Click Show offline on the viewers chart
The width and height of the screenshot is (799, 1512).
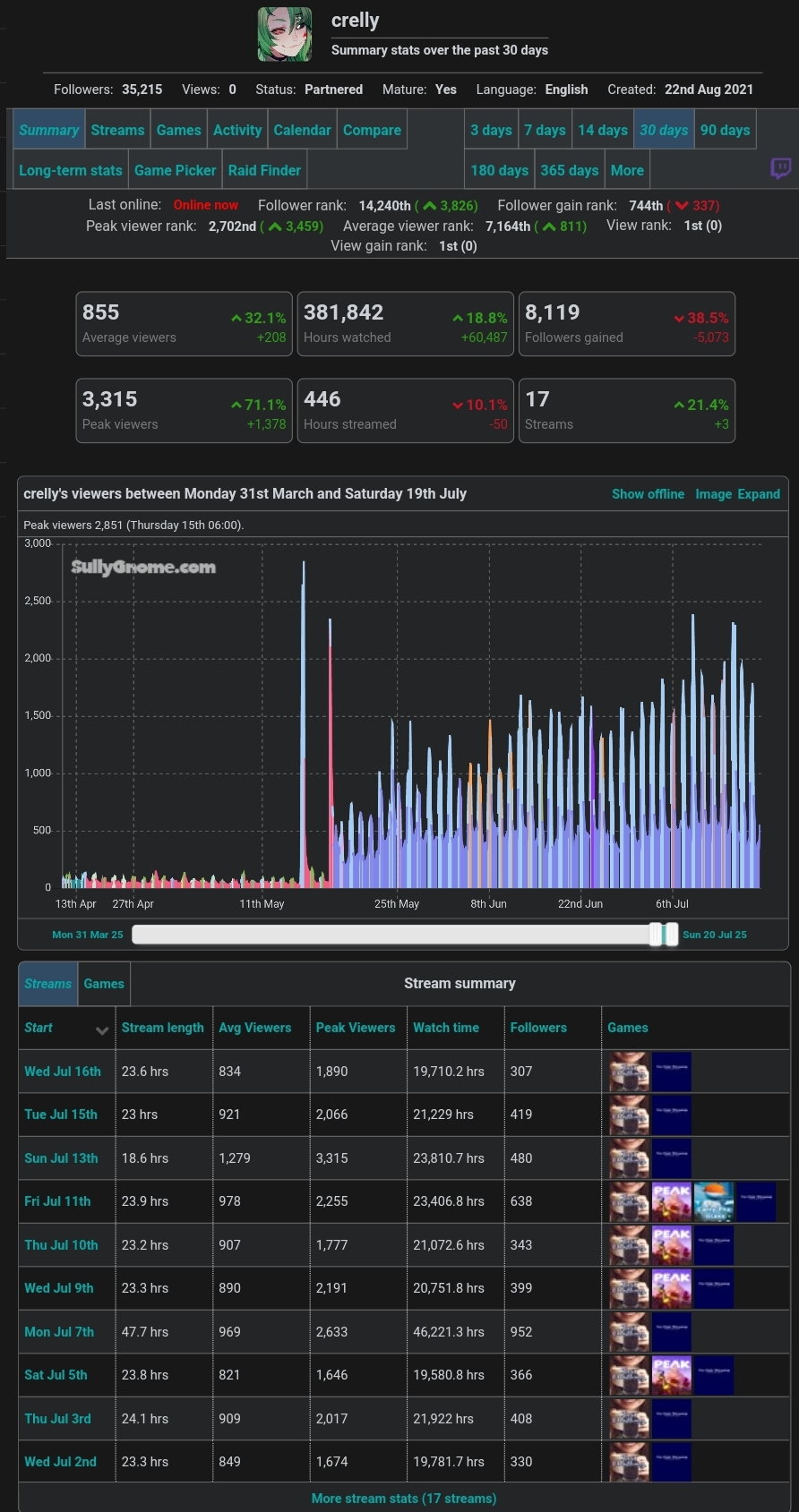(648, 494)
